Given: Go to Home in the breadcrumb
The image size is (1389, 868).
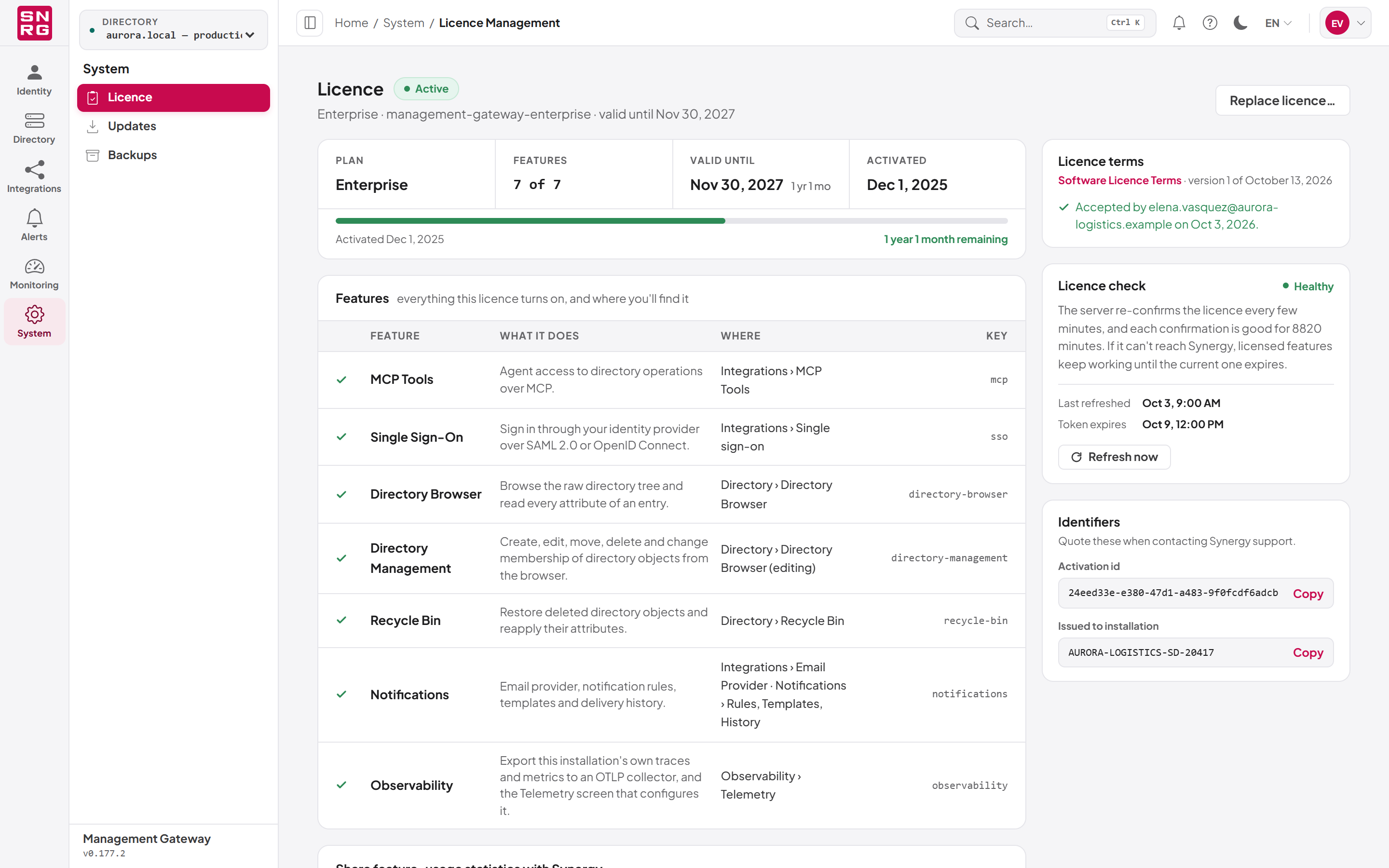Looking at the screenshot, I should (351, 23).
